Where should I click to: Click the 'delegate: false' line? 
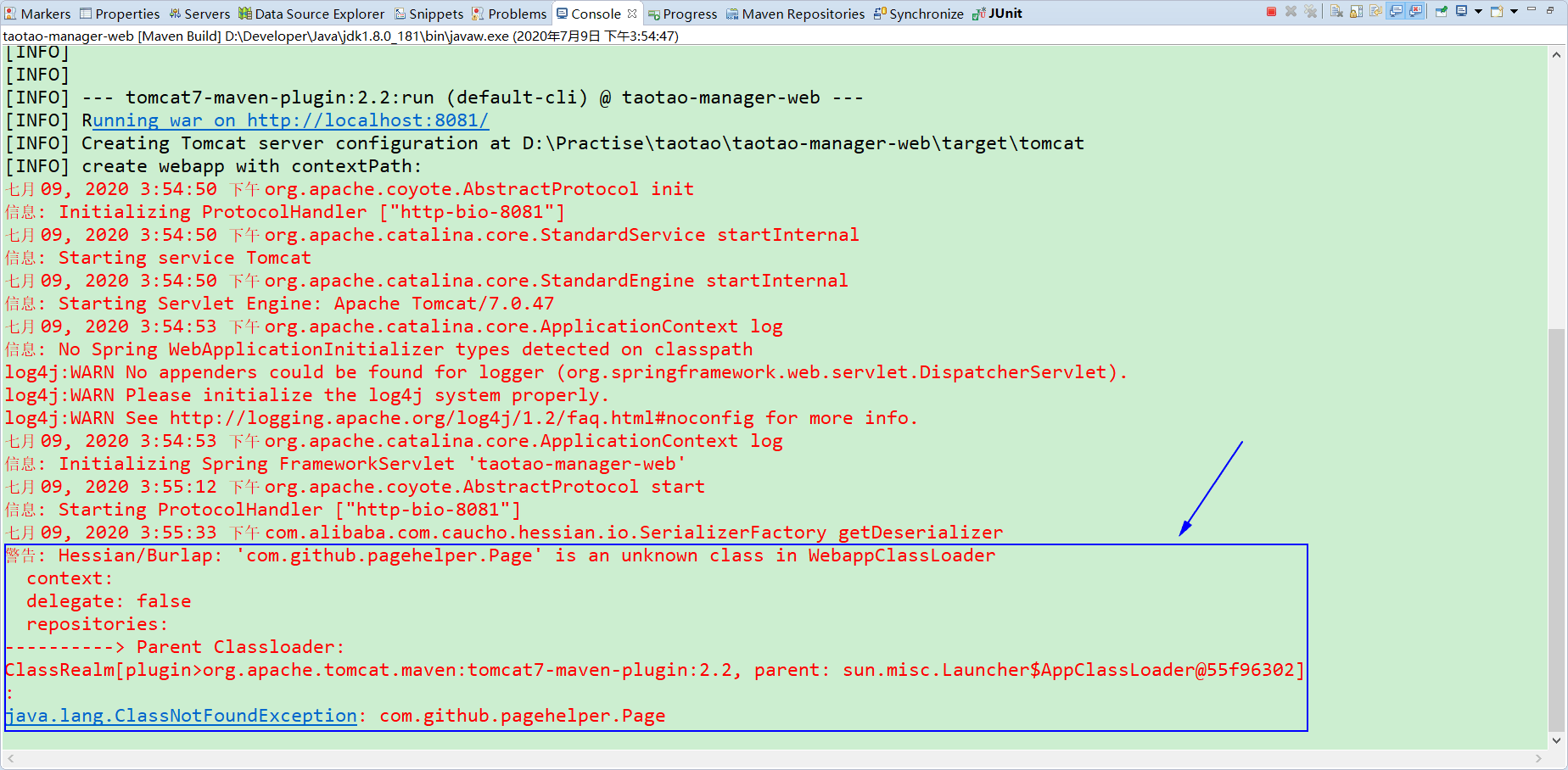point(109,601)
